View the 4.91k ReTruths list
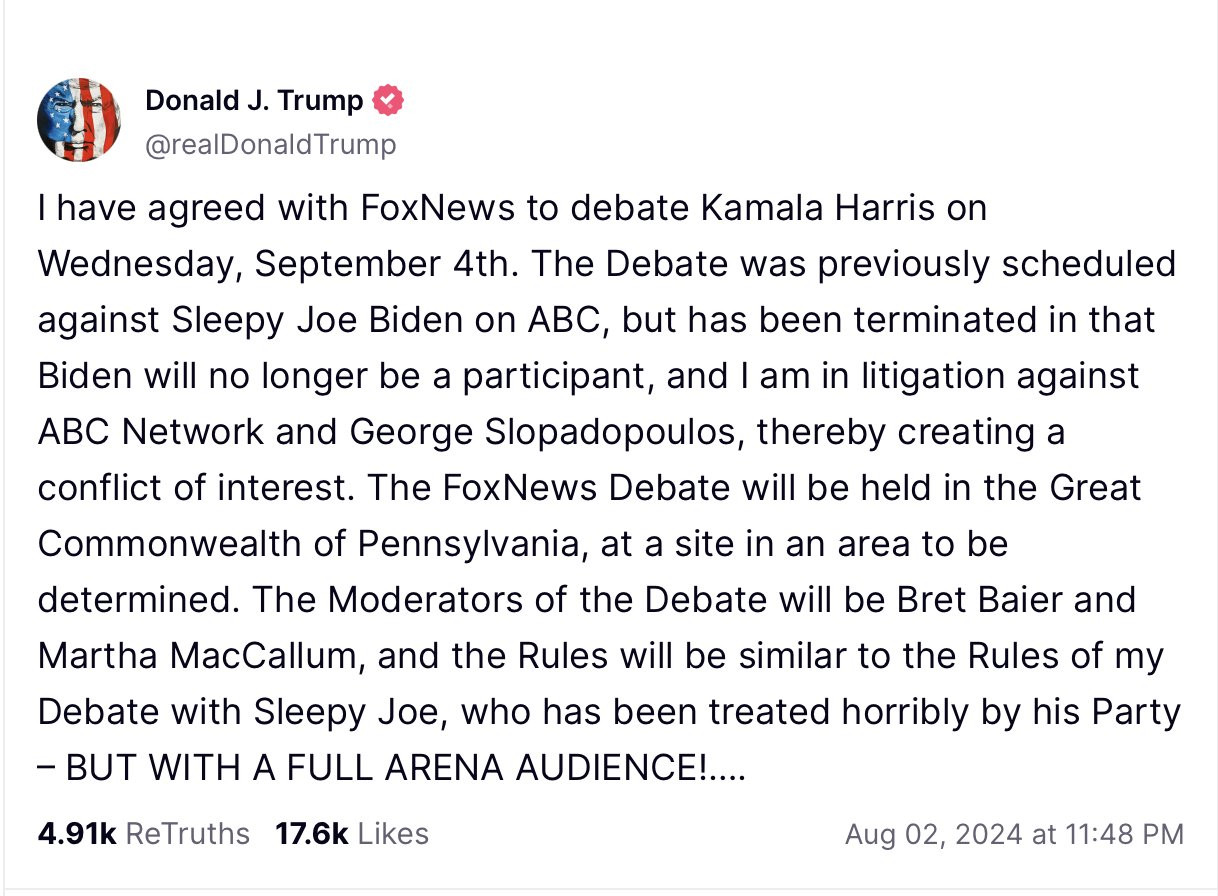This screenshot has width=1218, height=896. coord(143,834)
